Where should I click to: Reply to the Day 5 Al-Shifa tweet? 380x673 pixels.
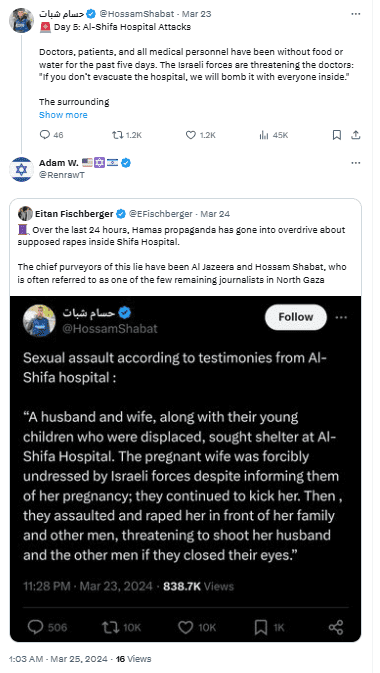click(51, 135)
